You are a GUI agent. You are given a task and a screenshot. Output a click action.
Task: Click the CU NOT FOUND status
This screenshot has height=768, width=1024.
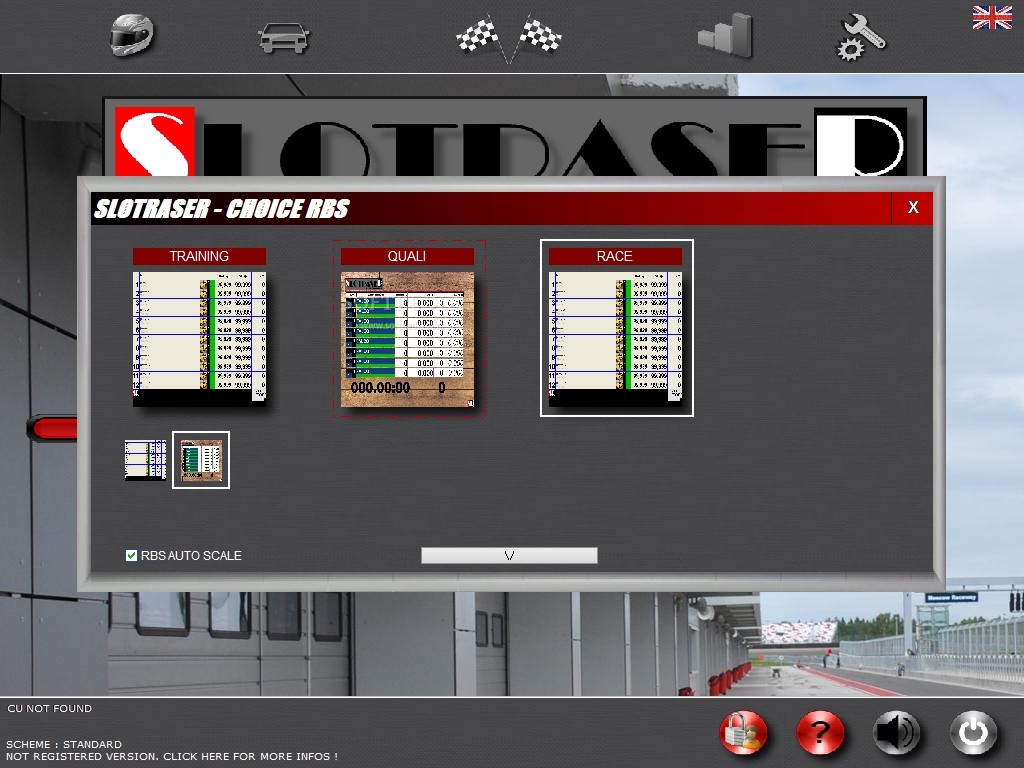point(50,709)
